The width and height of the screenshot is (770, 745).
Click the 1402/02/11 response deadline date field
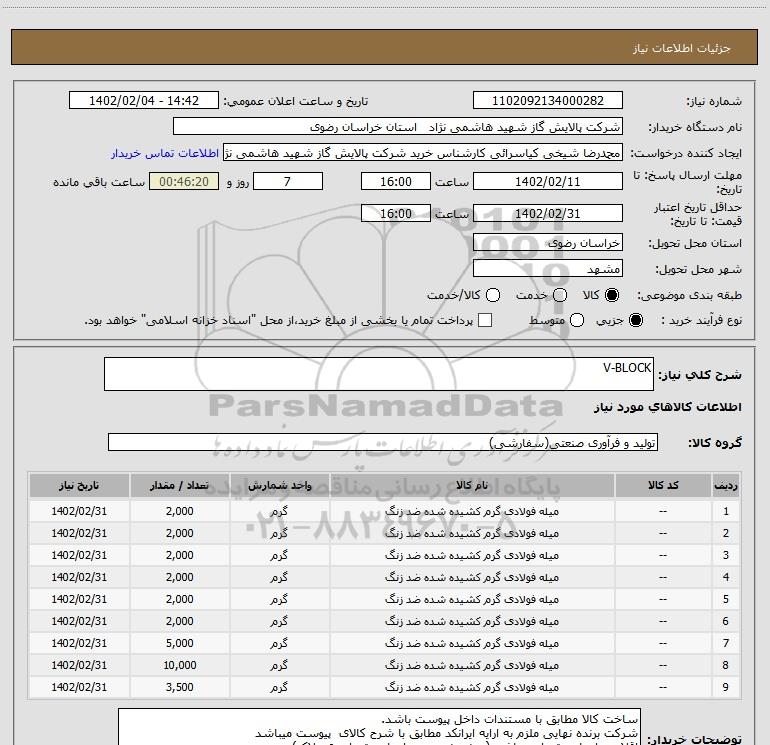click(x=547, y=181)
